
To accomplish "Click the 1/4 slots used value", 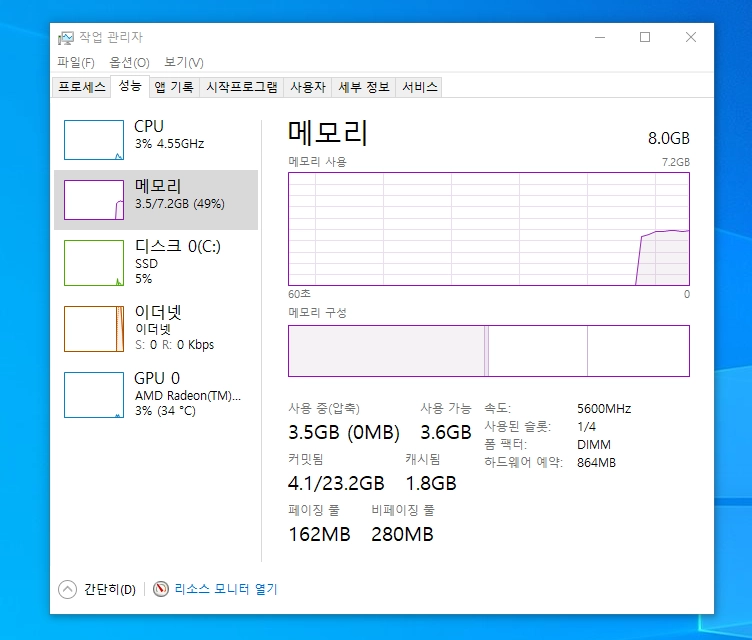I will [586, 427].
